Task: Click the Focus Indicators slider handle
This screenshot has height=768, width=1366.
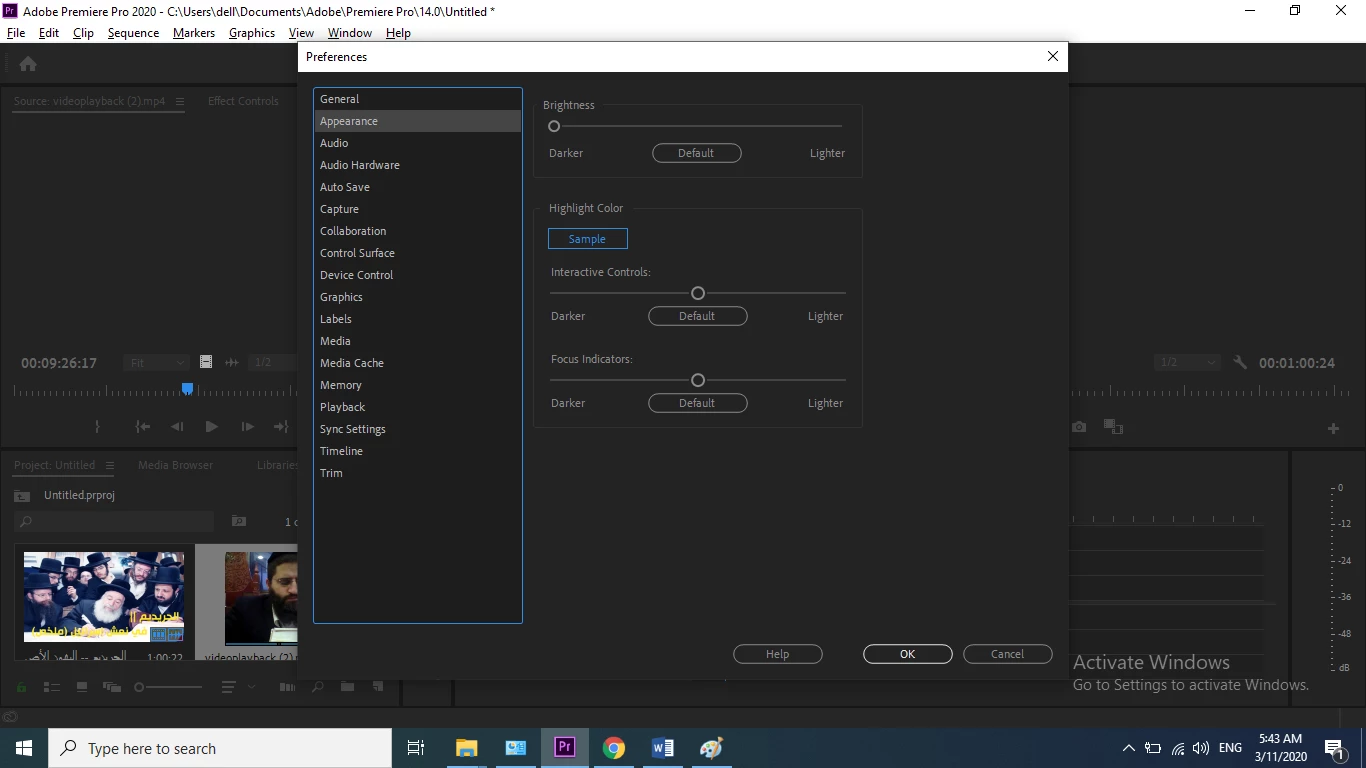Action: click(698, 380)
